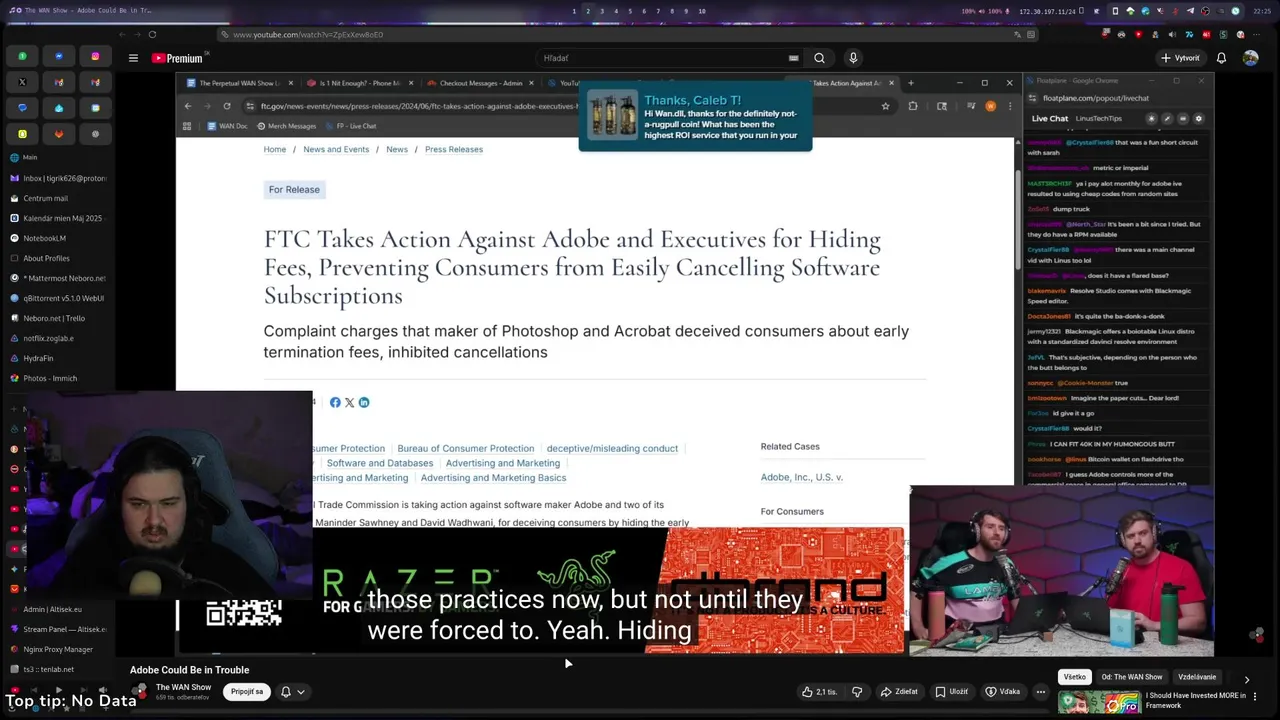The width and height of the screenshot is (1280, 720).
Task: Select the Od: The WAN Show chip
Action: tap(1132, 677)
